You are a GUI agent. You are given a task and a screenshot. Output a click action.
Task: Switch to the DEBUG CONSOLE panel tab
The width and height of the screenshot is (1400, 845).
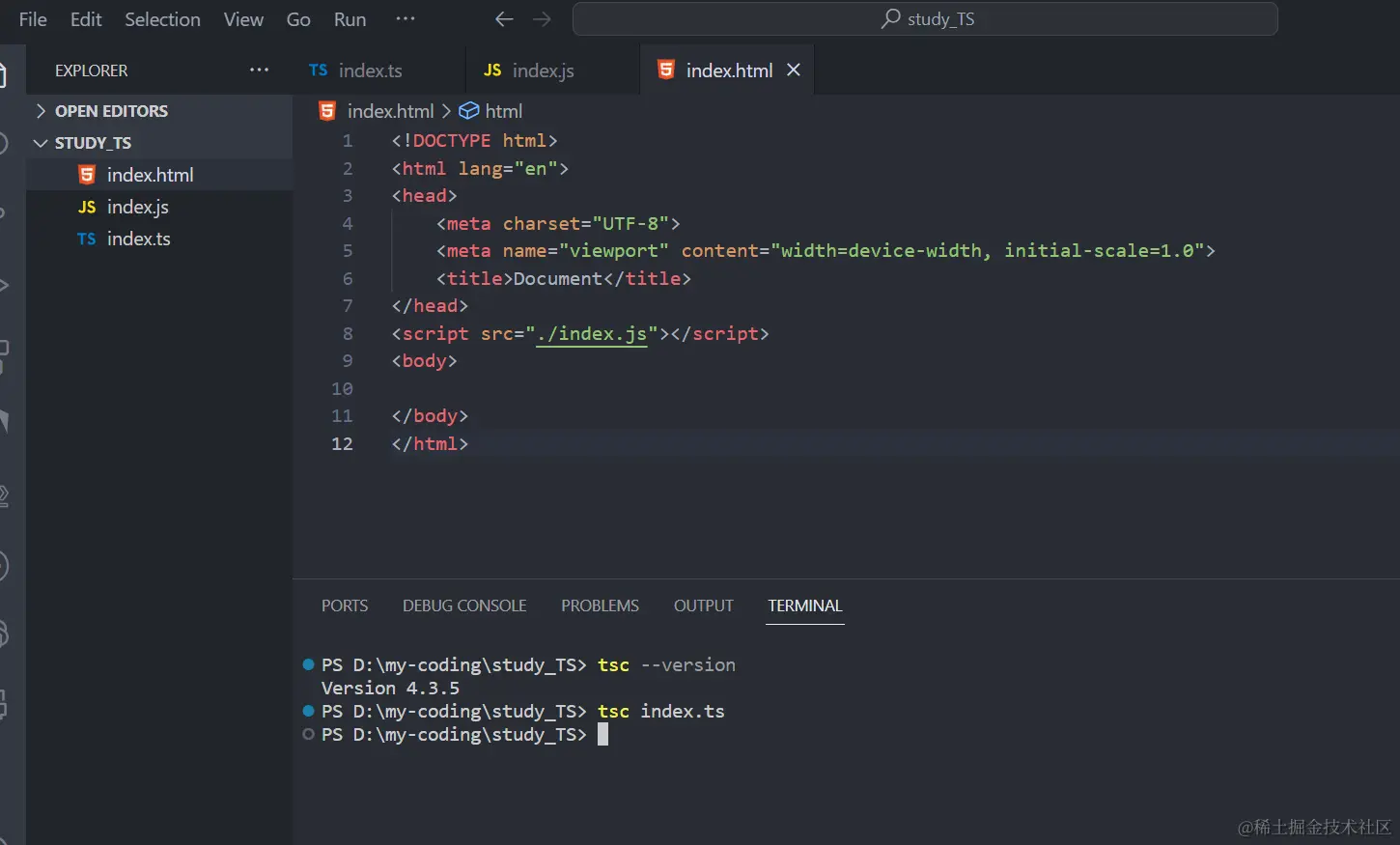(x=464, y=606)
